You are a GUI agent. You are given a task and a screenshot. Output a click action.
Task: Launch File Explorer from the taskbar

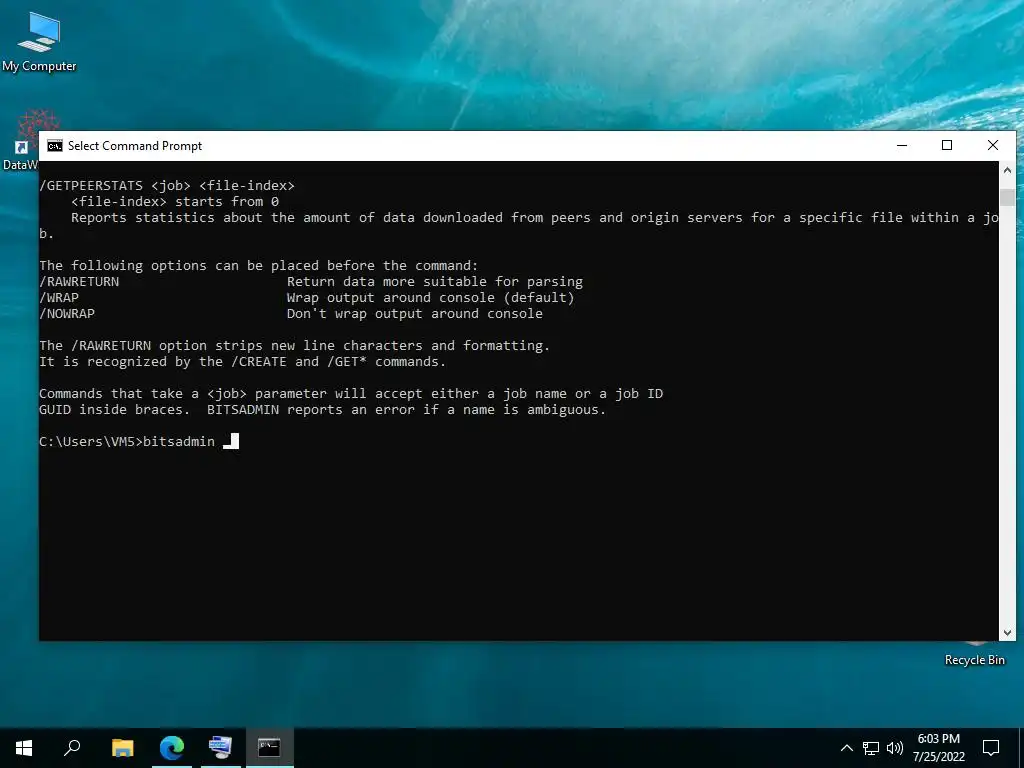tap(122, 748)
